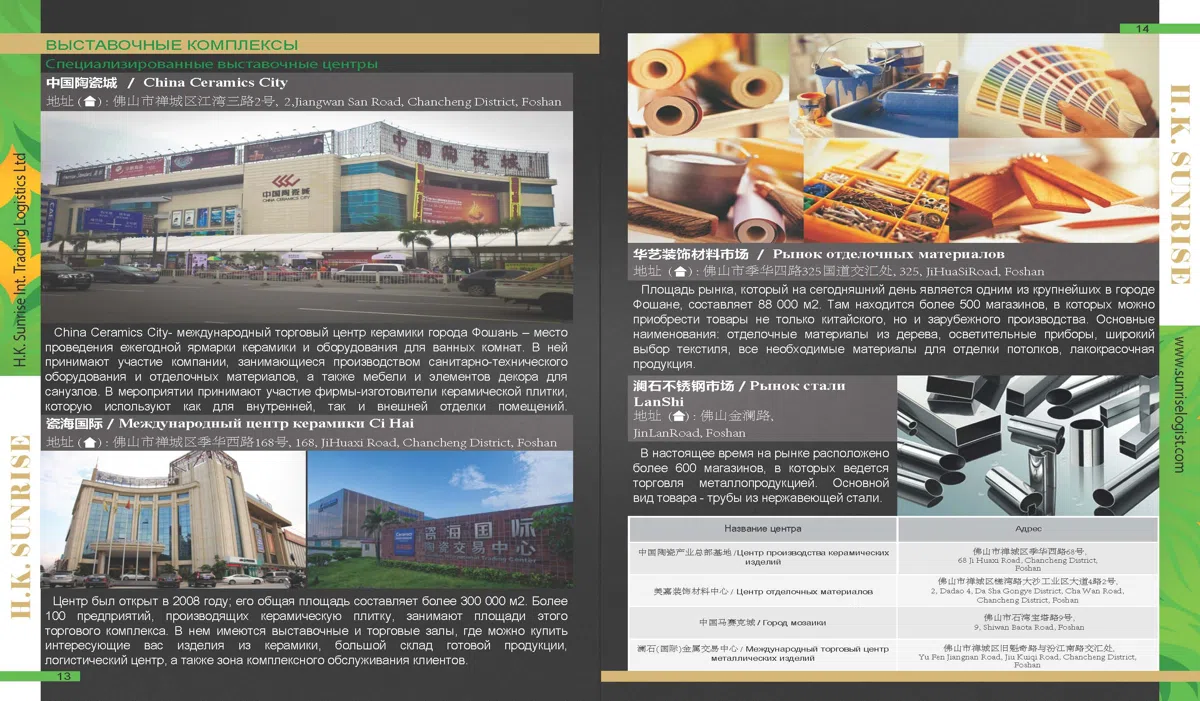Click the house icon beside 325 JiHuaSiRoad address
Image resolution: width=1200 pixels, height=701 pixels.
coord(680,271)
